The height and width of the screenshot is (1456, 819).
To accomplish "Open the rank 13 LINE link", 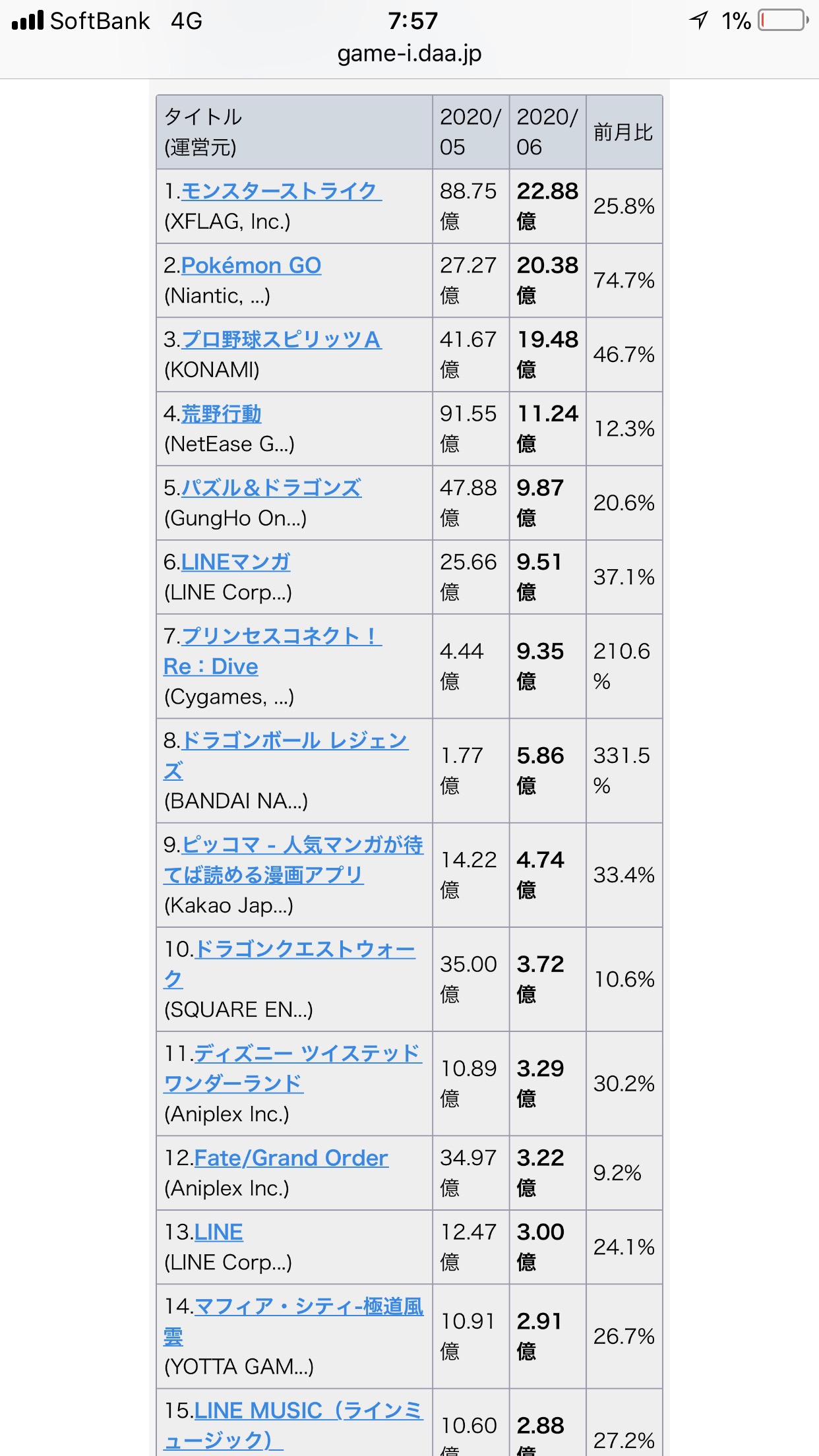I will [x=219, y=1232].
